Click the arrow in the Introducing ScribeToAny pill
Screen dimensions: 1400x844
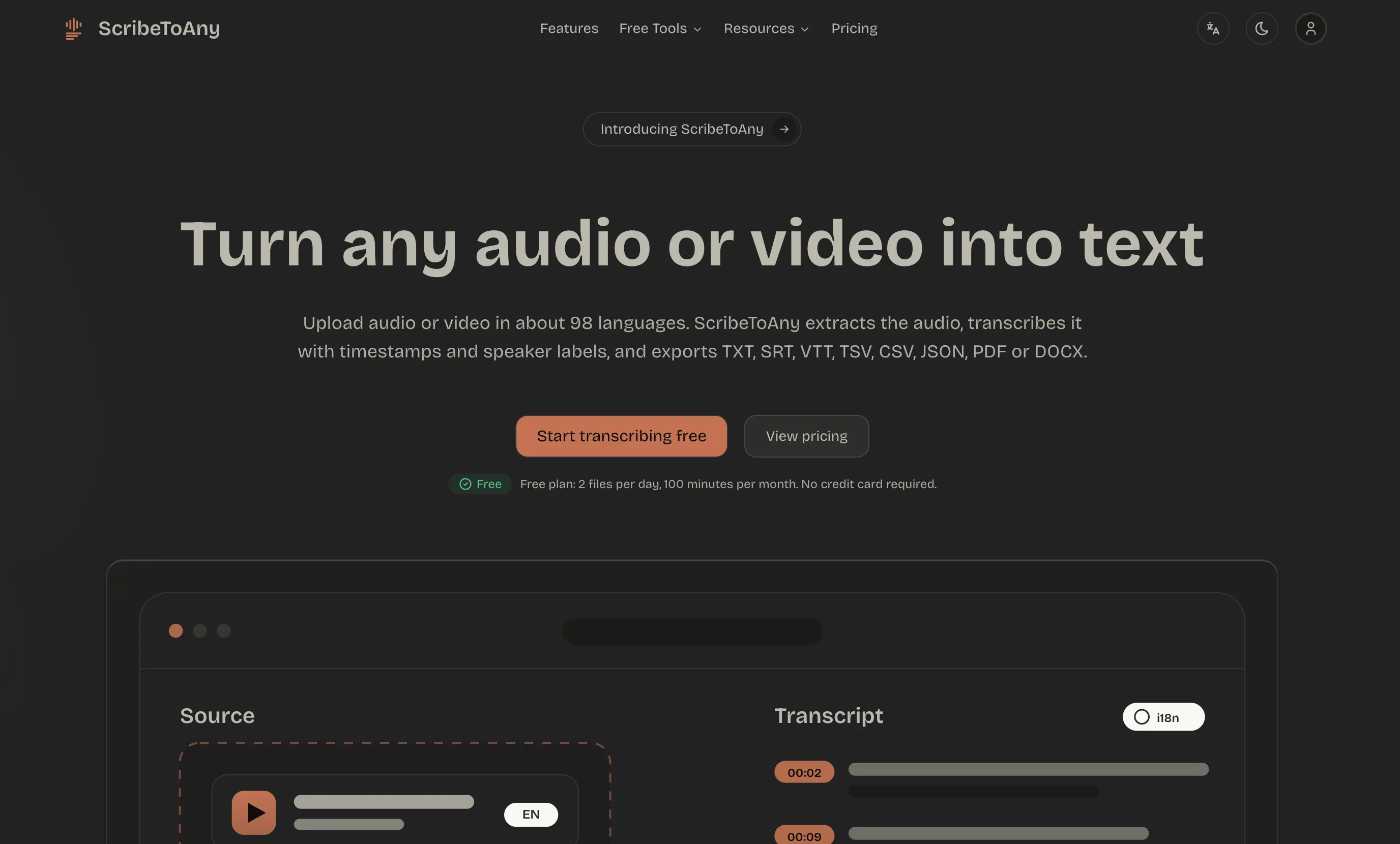pyautogui.click(x=784, y=129)
